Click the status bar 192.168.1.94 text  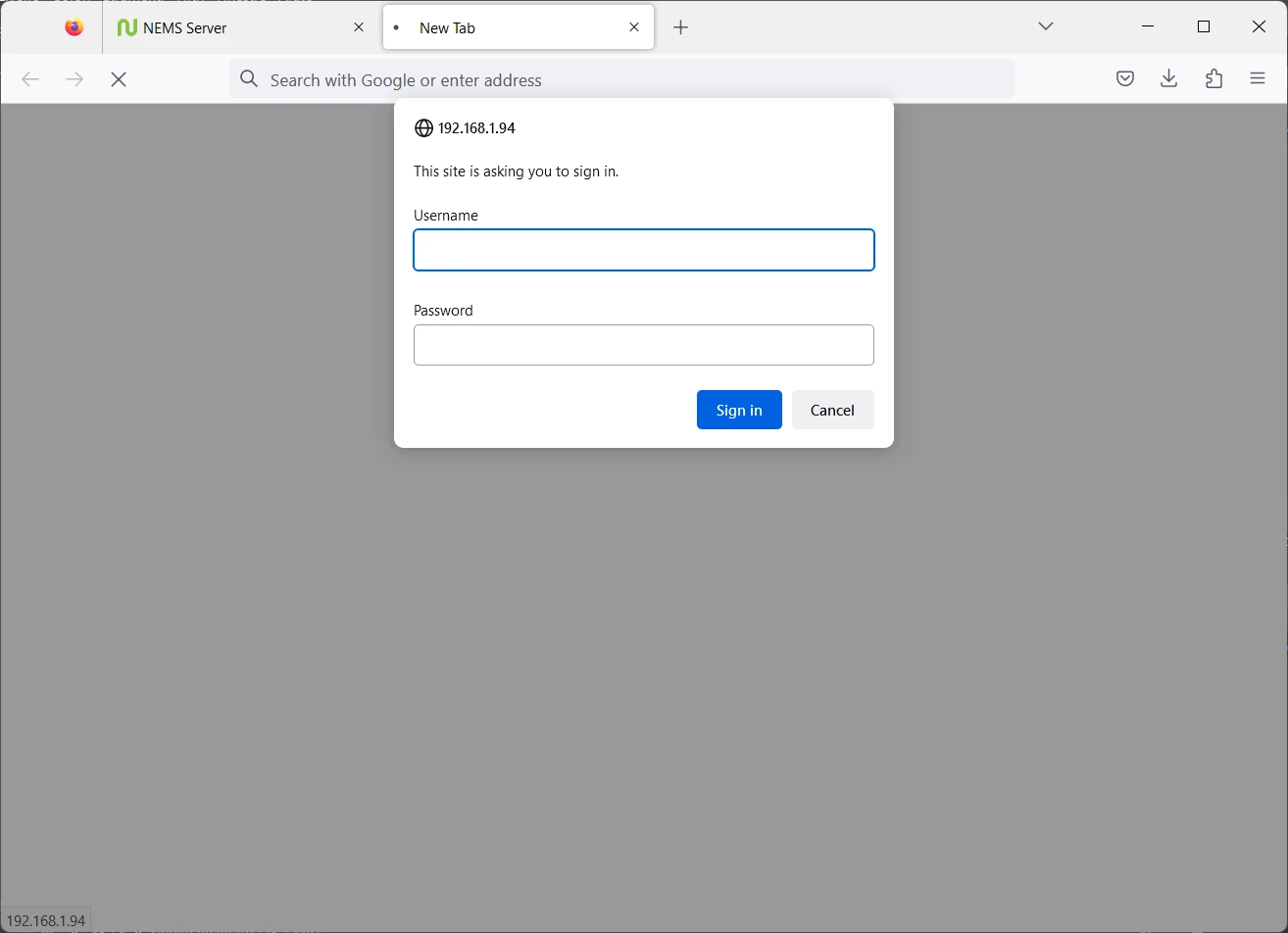point(46,921)
